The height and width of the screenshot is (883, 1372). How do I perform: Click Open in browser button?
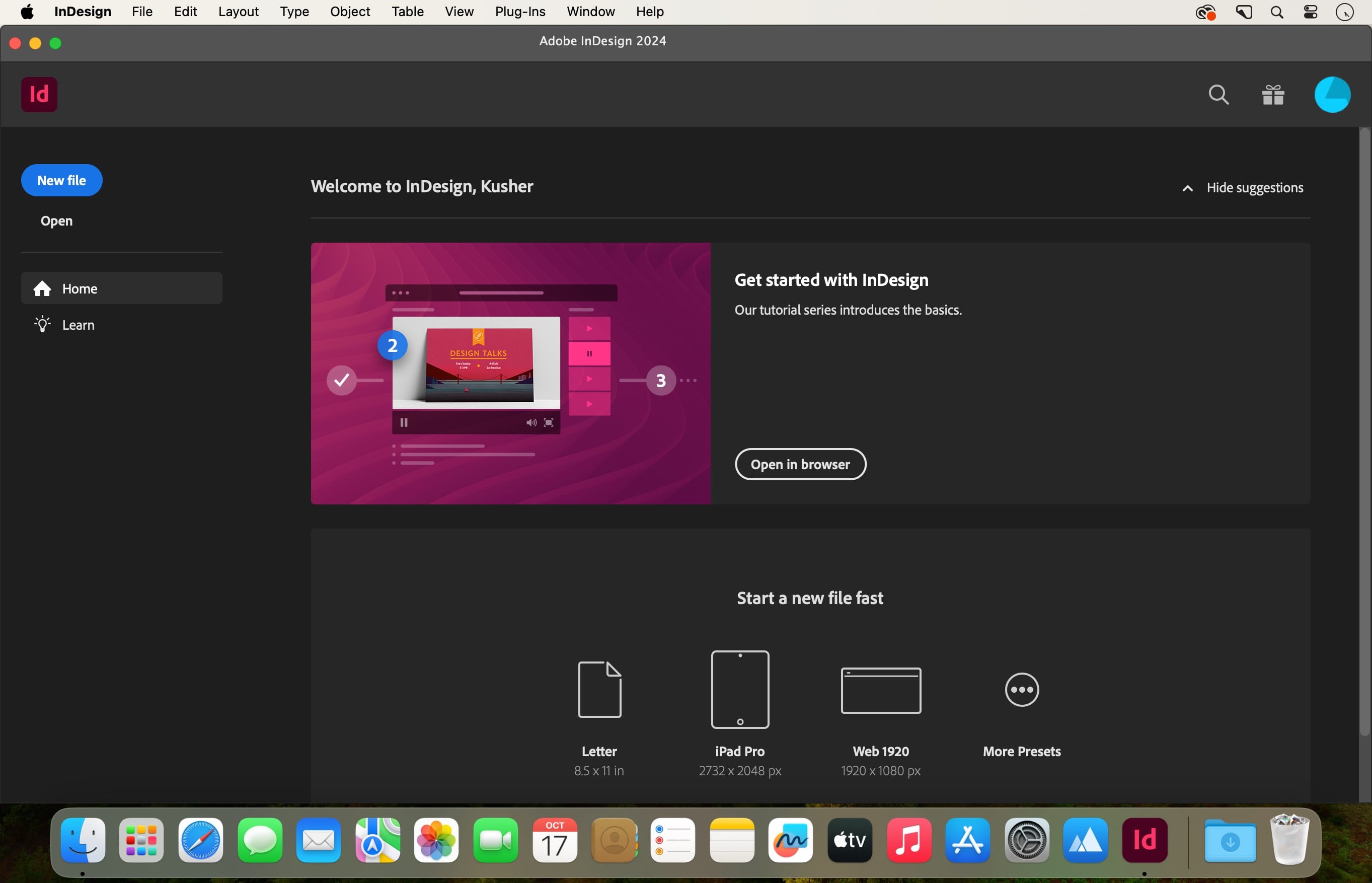pos(800,464)
